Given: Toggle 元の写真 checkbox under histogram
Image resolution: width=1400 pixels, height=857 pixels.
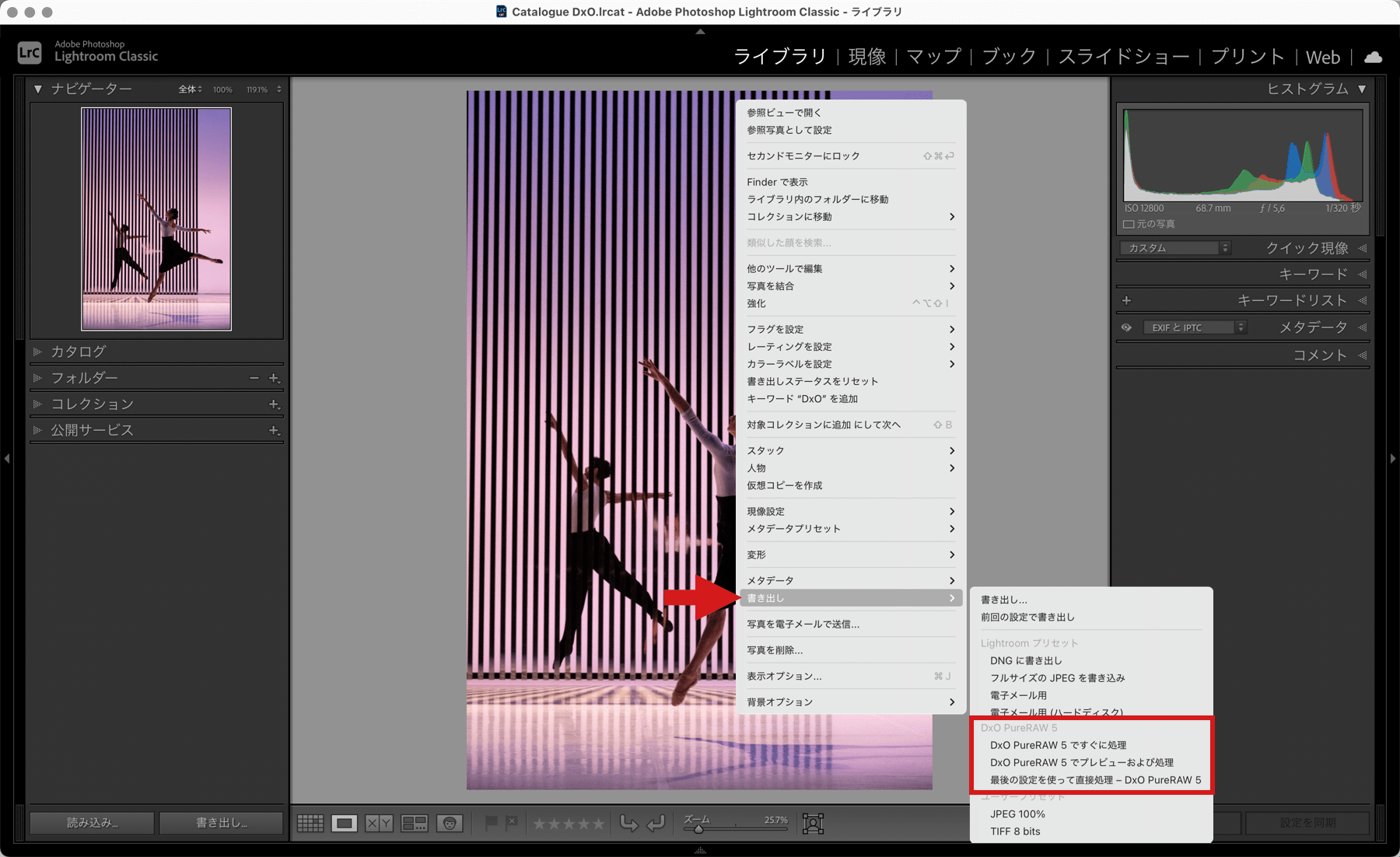Looking at the screenshot, I should click(1128, 224).
